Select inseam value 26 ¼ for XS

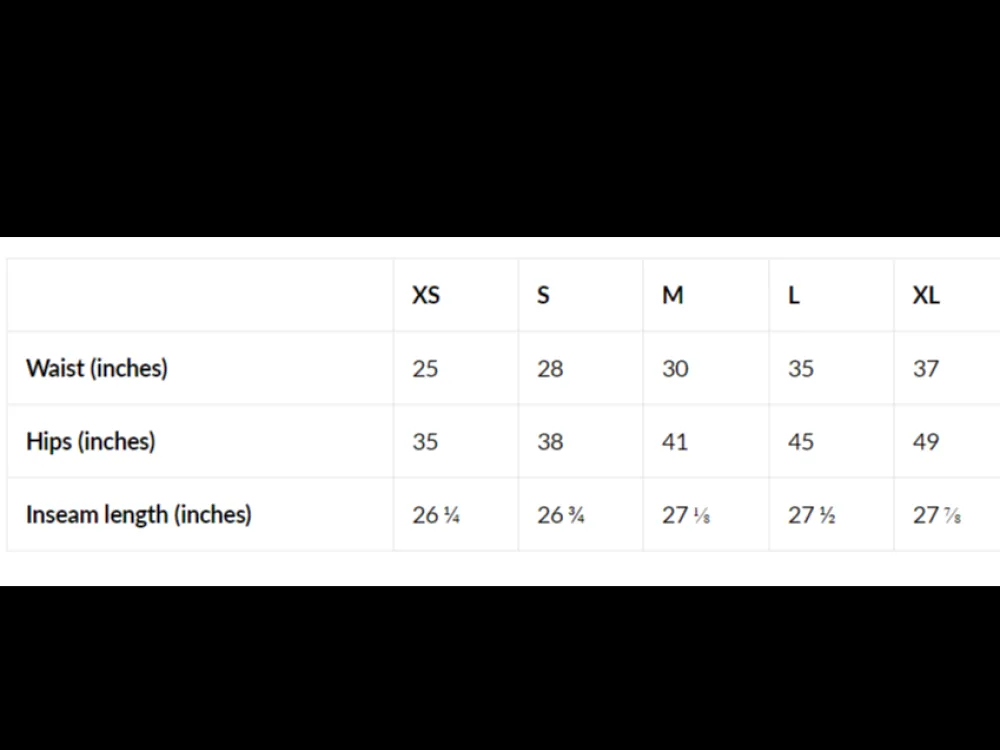pos(436,515)
